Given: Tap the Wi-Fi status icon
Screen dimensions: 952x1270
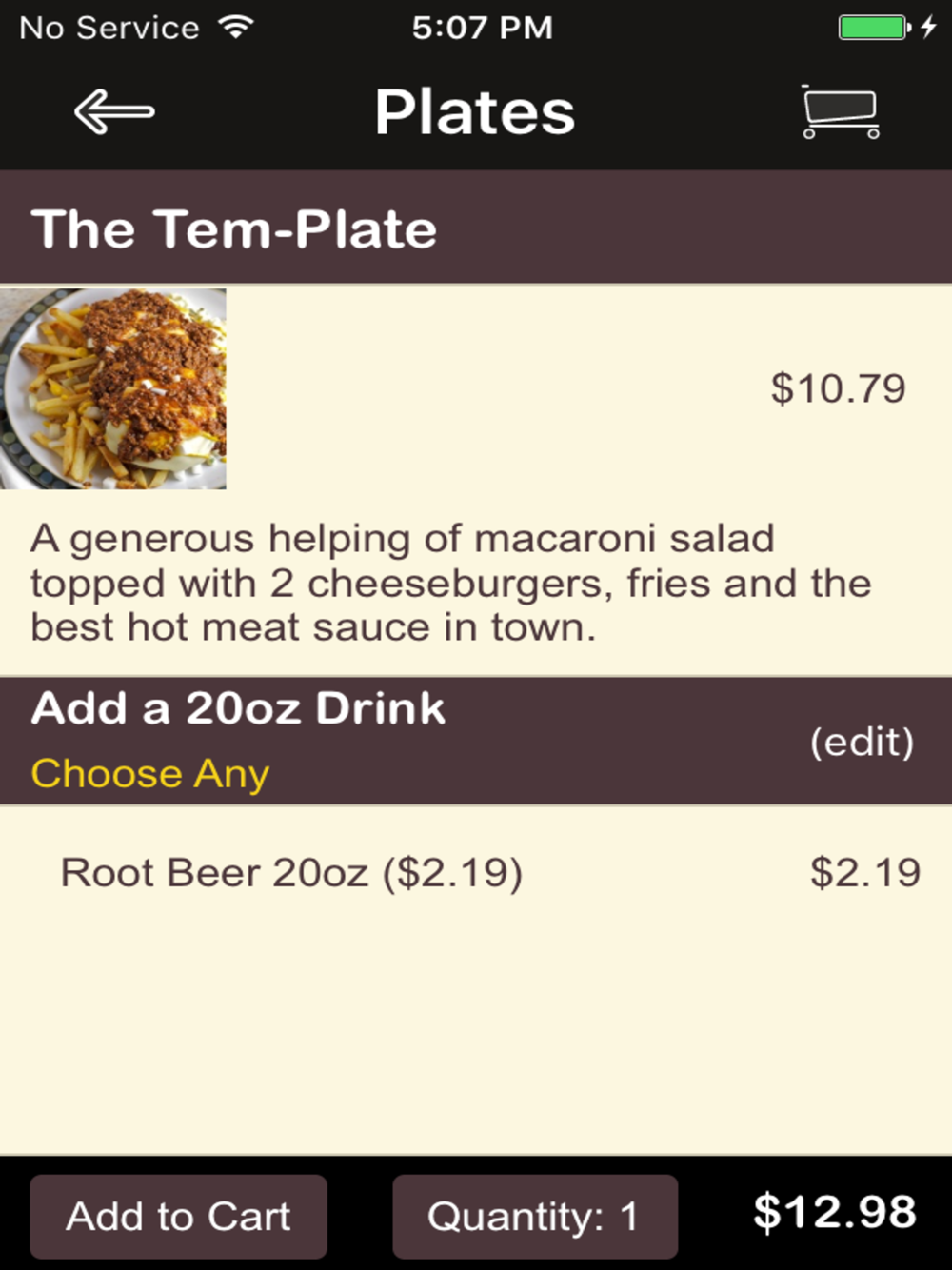Looking at the screenshot, I should coord(235,27).
